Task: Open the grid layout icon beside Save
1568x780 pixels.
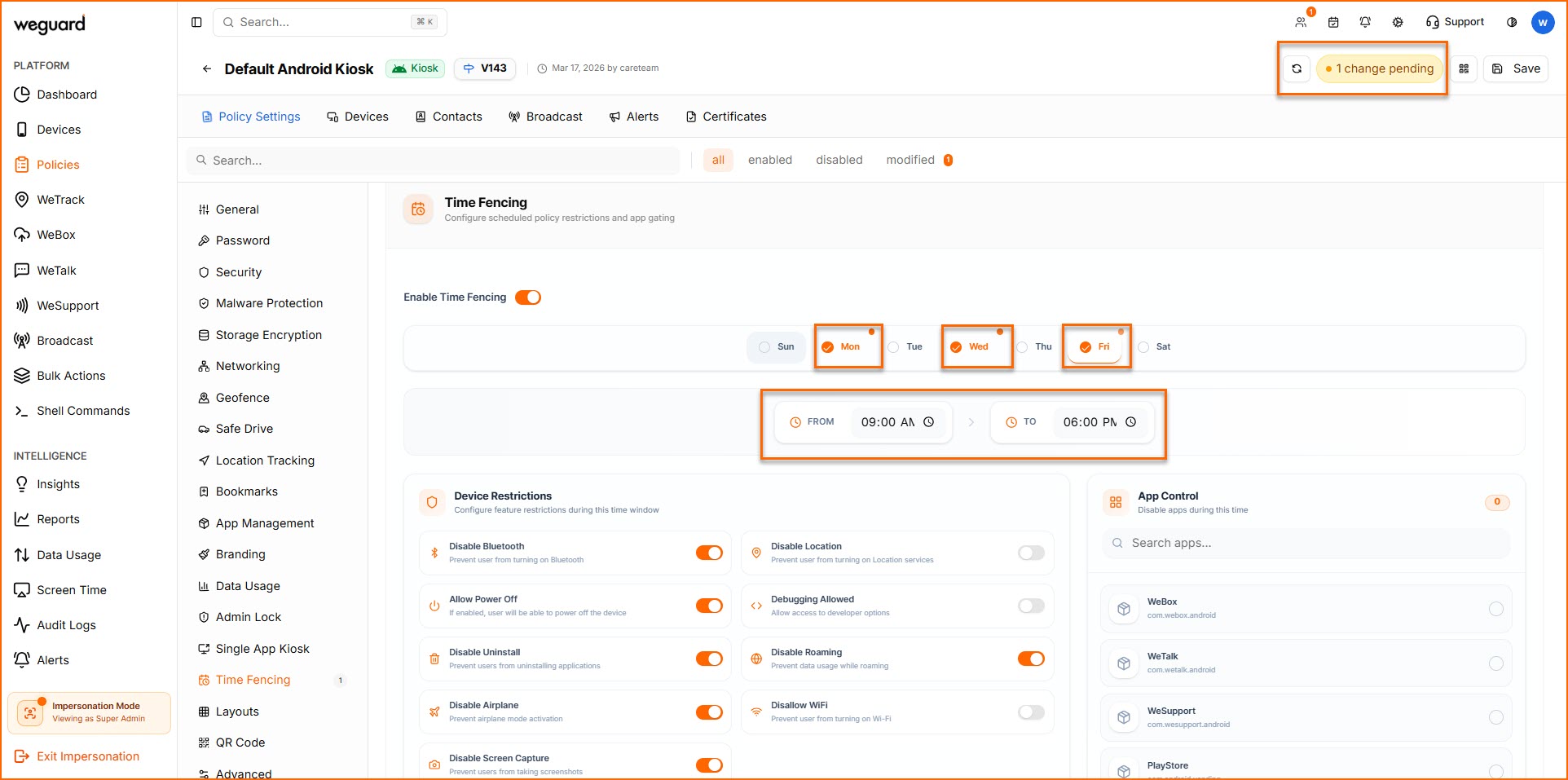Action: click(1464, 69)
